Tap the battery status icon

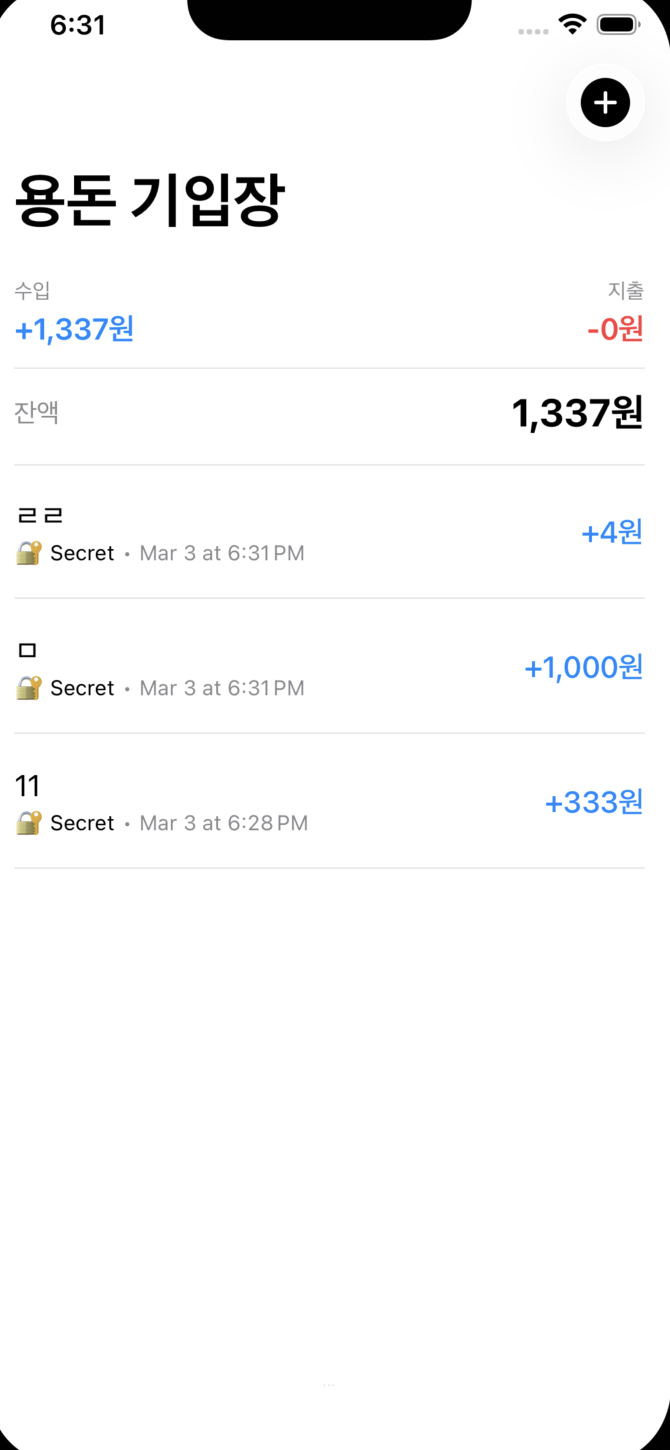click(x=618, y=25)
